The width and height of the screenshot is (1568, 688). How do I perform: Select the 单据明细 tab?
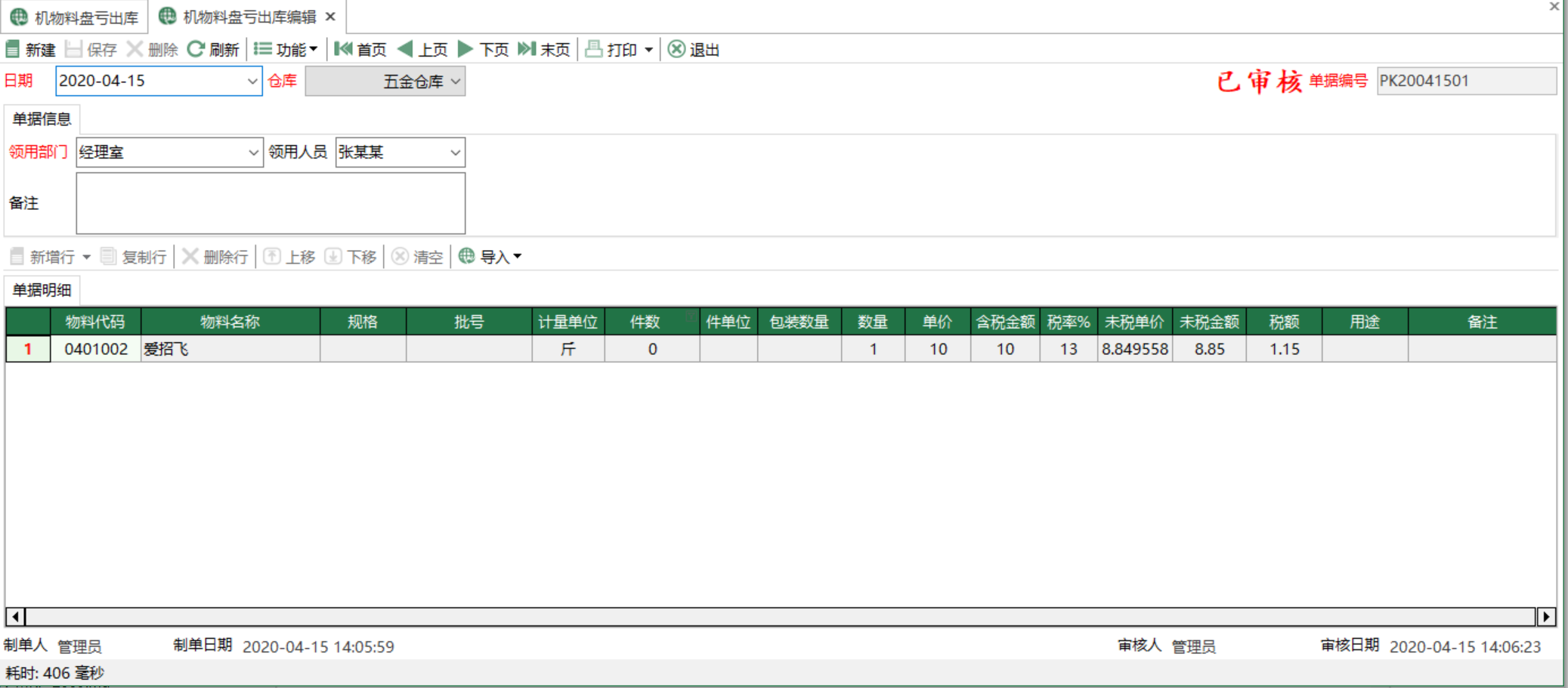42,290
